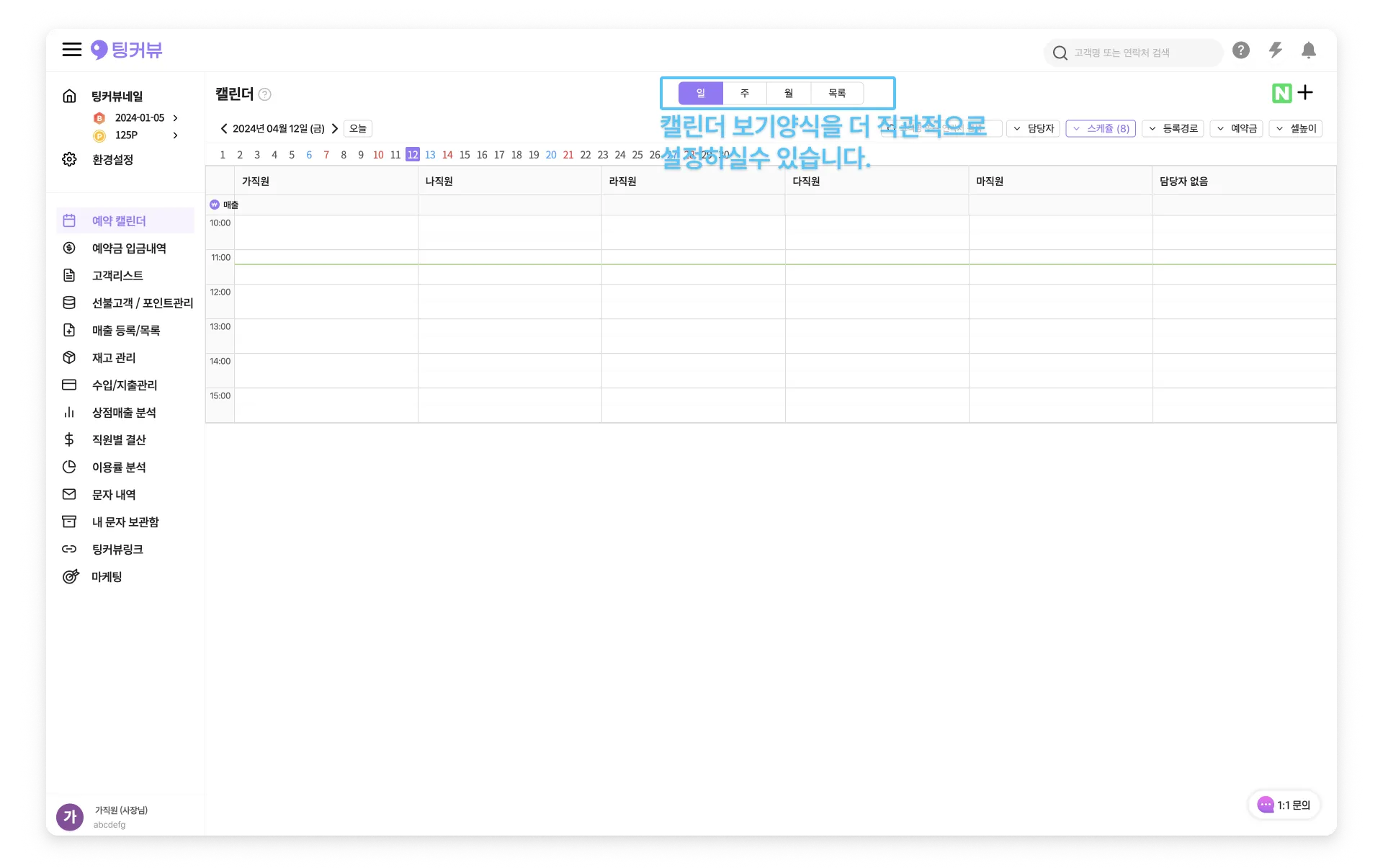Image resolution: width=1383 pixels, height=868 pixels.
Task: Open the 스케쥴 (8) dropdown
Action: [1101, 128]
